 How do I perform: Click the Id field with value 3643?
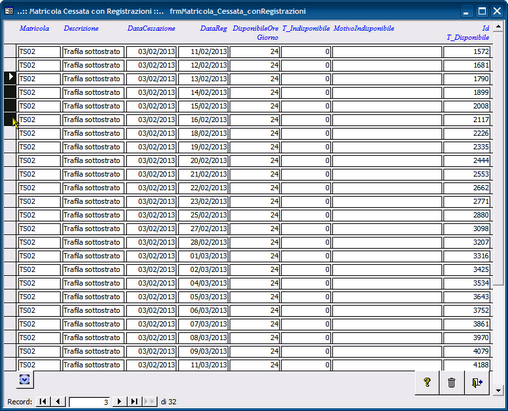click(467, 297)
